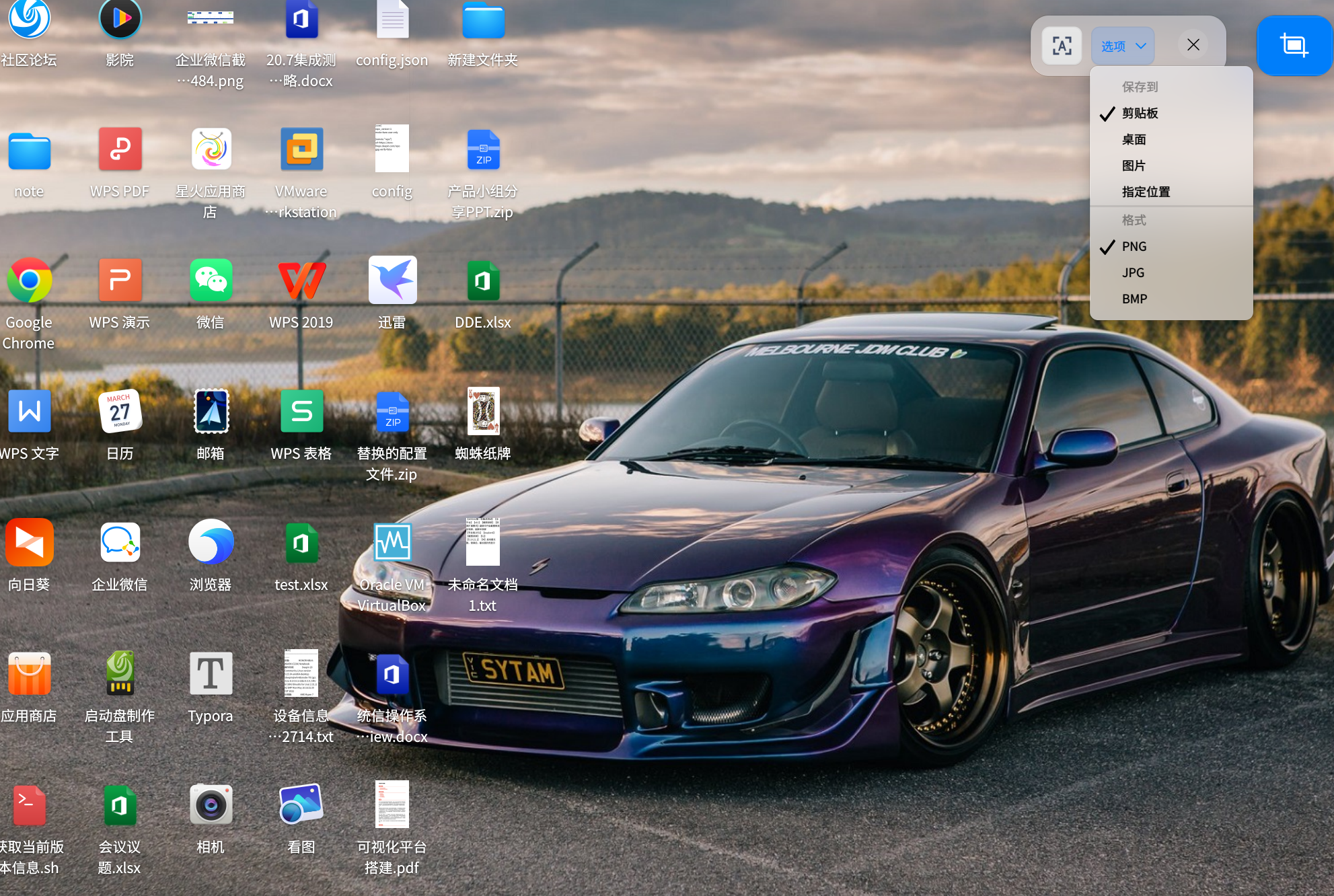The width and height of the screenshot is (1334, 896).
Task: Select desktop (桌面) save location entry
Action: (x=1134, y=139)
